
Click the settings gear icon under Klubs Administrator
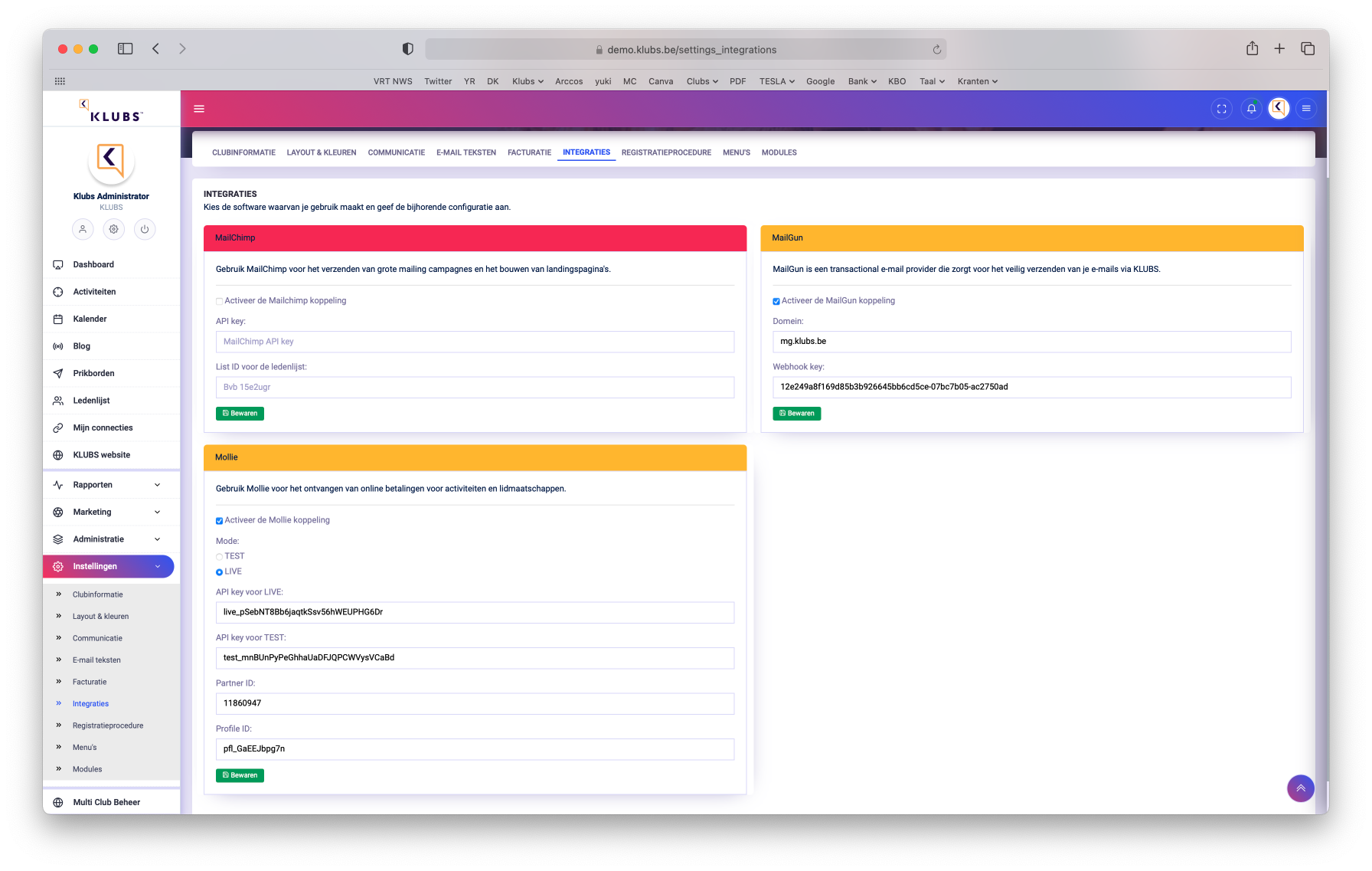(114, 229)
